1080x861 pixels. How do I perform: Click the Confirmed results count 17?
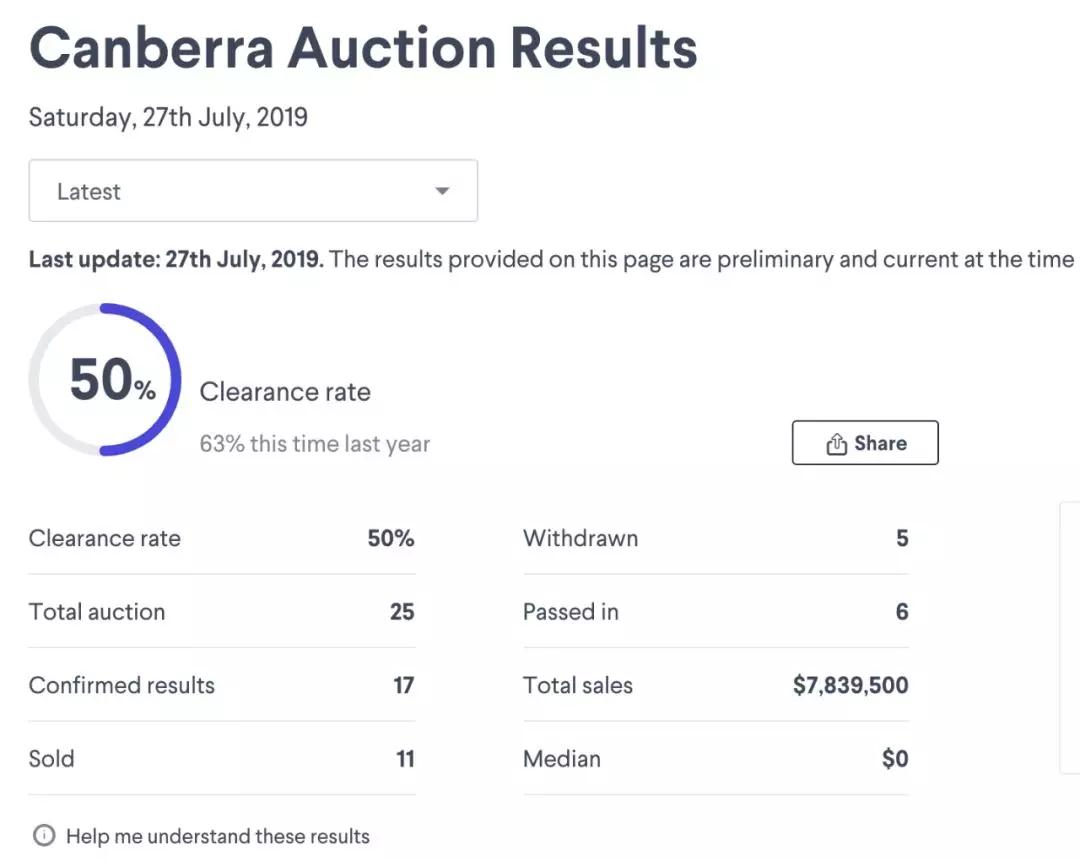coord(404,685)
